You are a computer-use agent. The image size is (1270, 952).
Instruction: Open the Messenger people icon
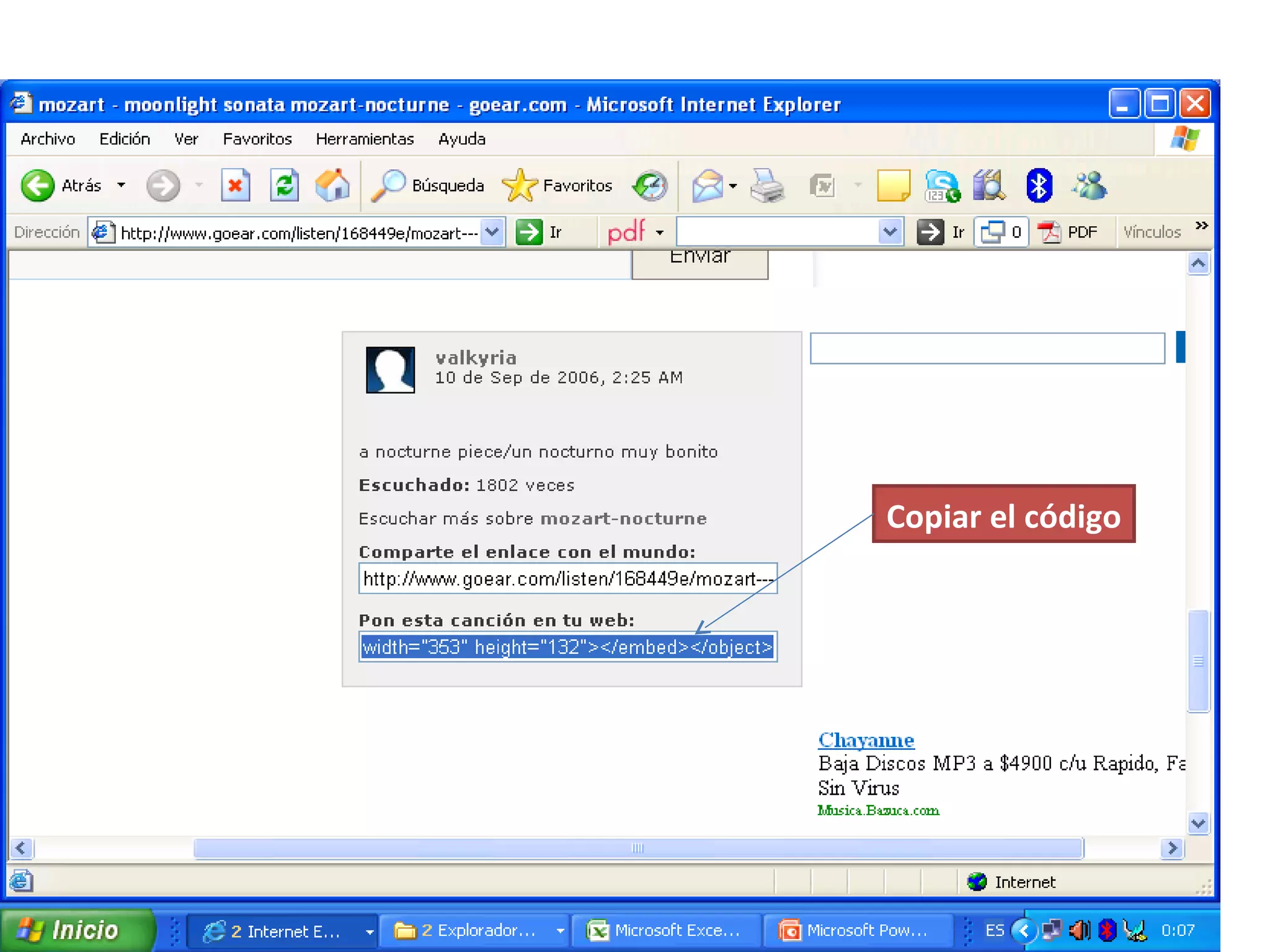click(1090, 185)
